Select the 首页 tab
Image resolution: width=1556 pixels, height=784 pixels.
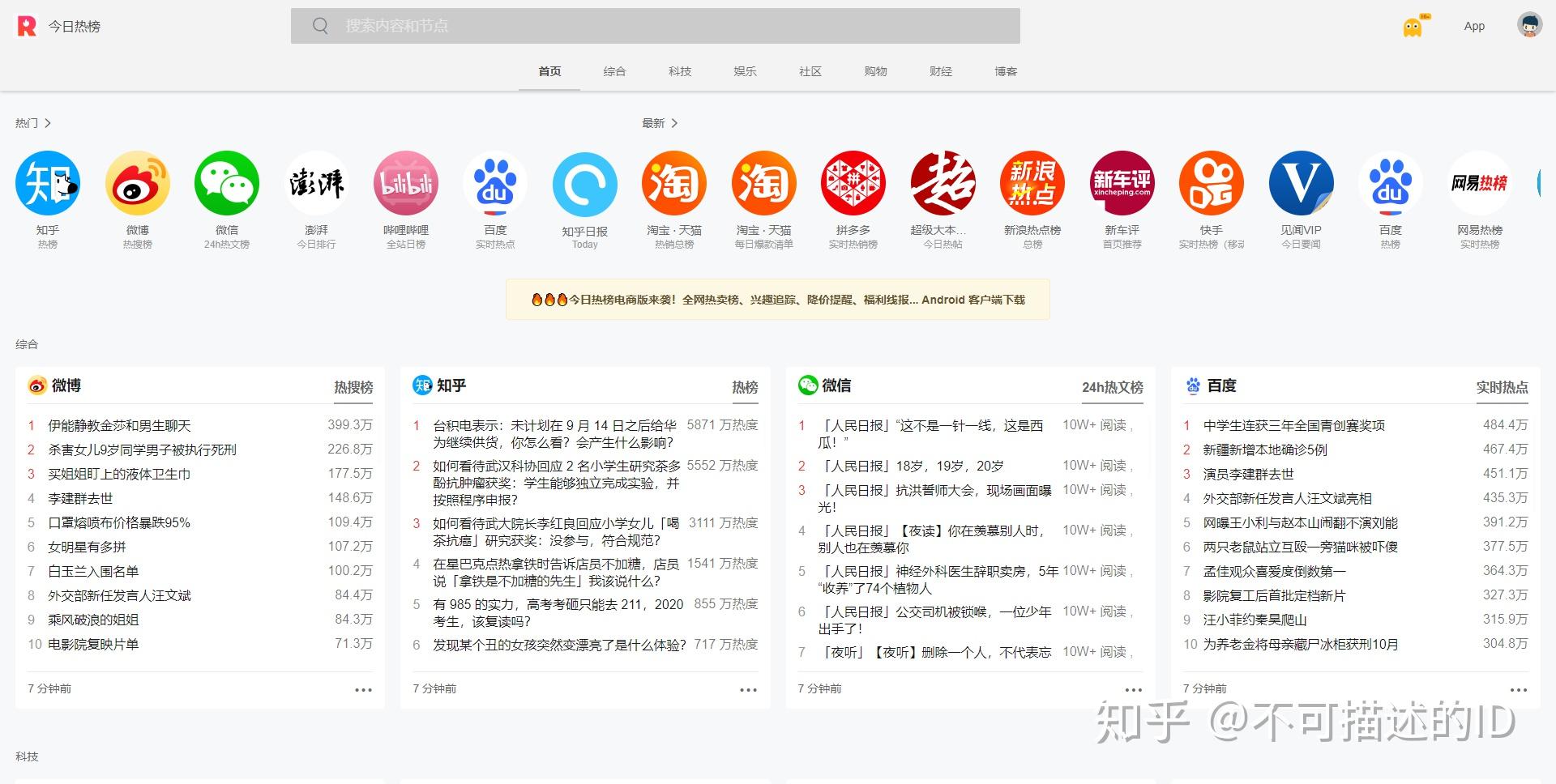(x=549, y=71)
